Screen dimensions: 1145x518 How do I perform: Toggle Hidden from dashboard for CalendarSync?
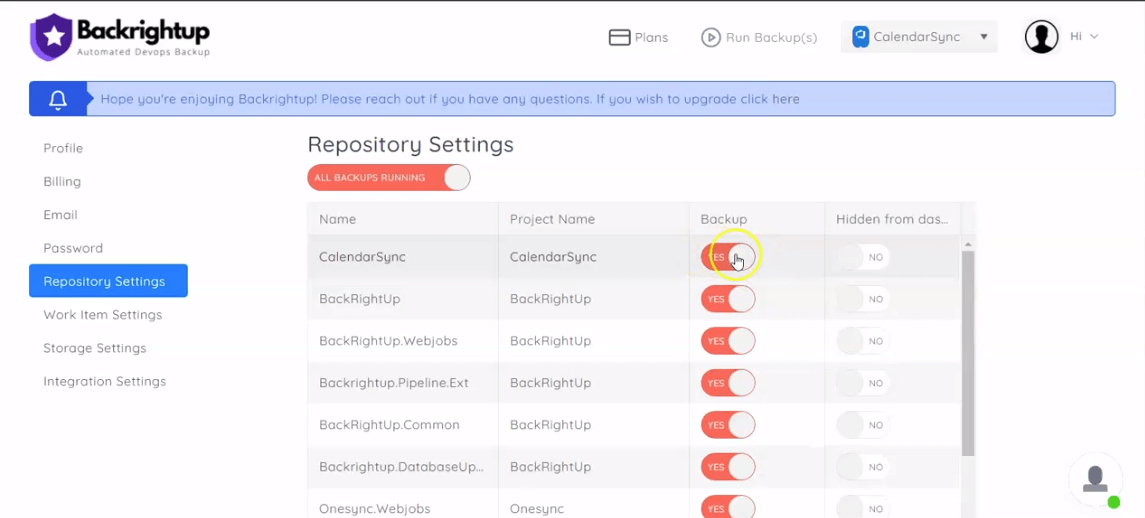[862, 257]
